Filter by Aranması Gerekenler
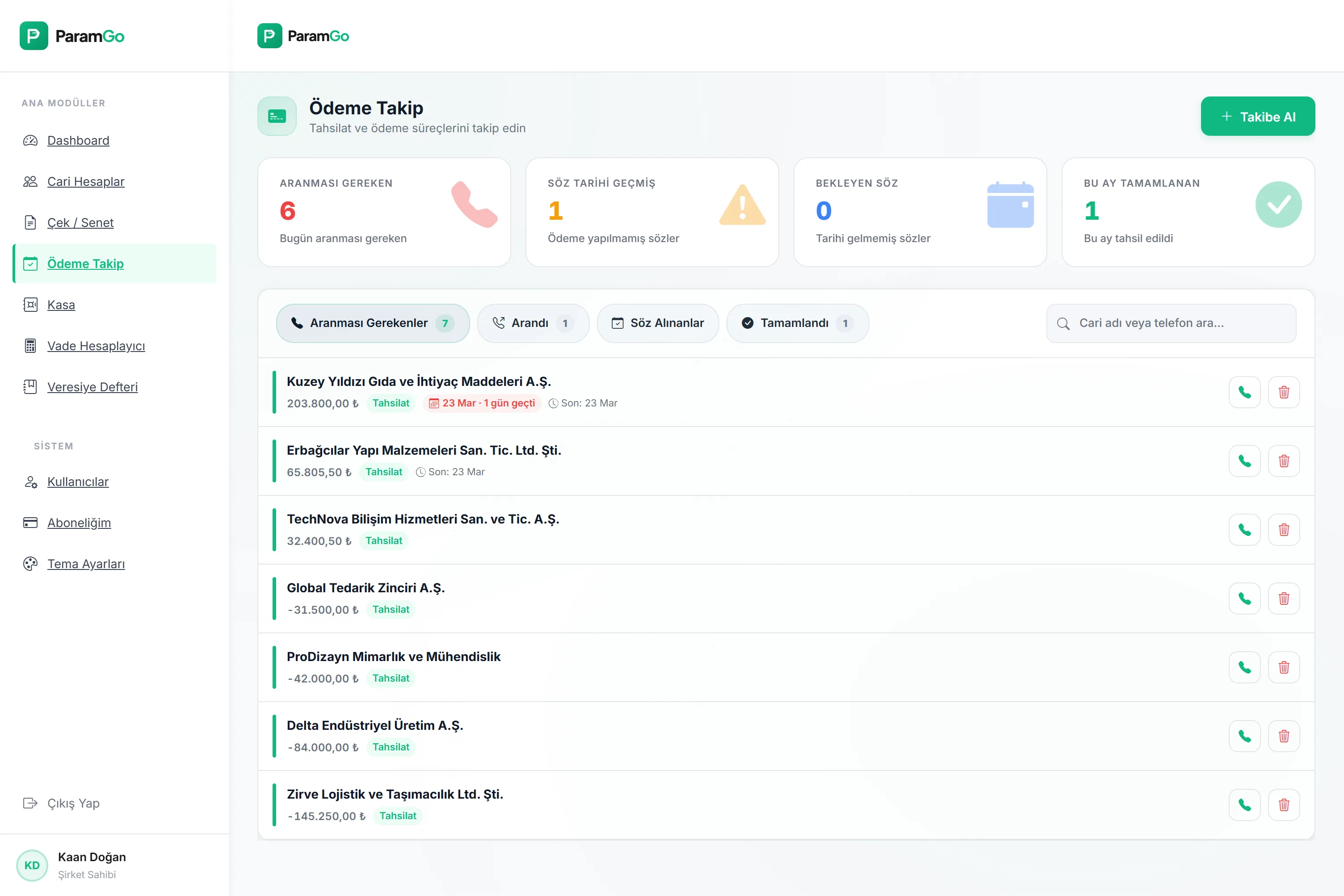 point(372,323)
